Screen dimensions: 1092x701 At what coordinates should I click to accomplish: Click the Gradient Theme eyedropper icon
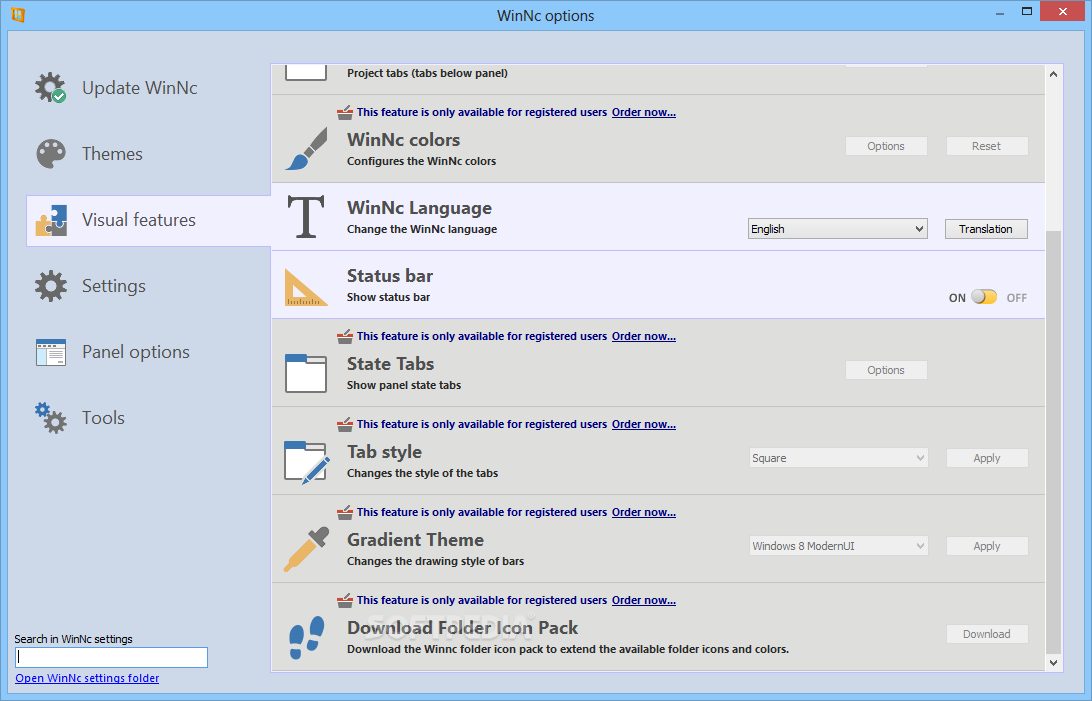tap(306, 549)
